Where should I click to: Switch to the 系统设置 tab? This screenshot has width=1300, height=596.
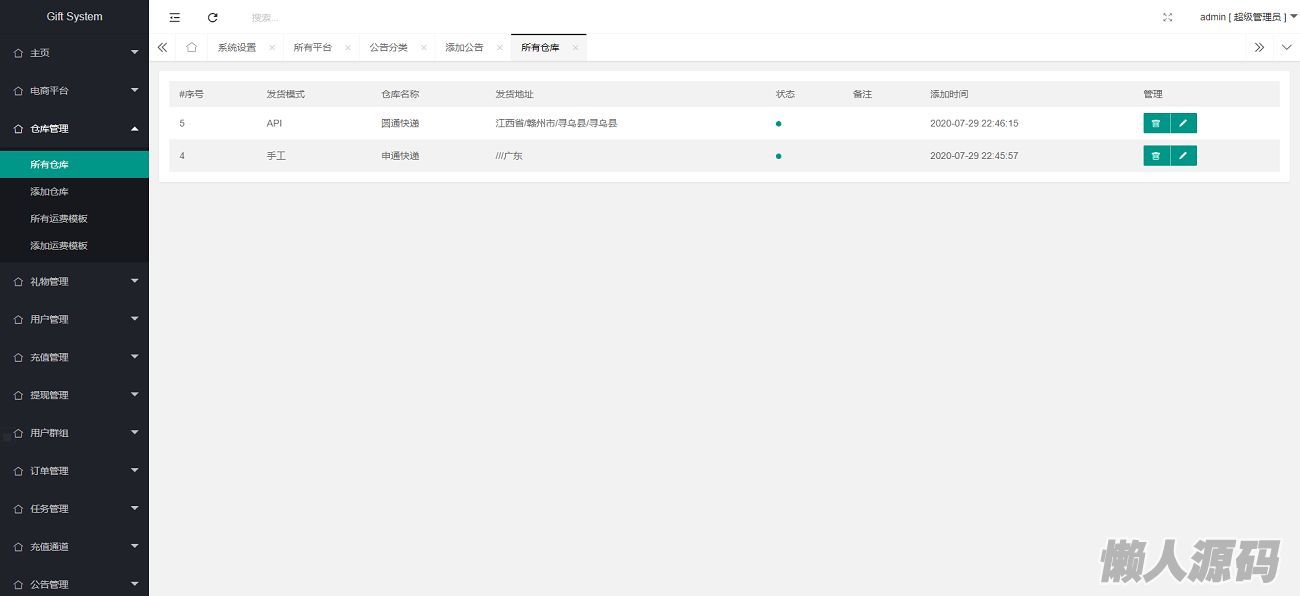[x=237, y=48]
